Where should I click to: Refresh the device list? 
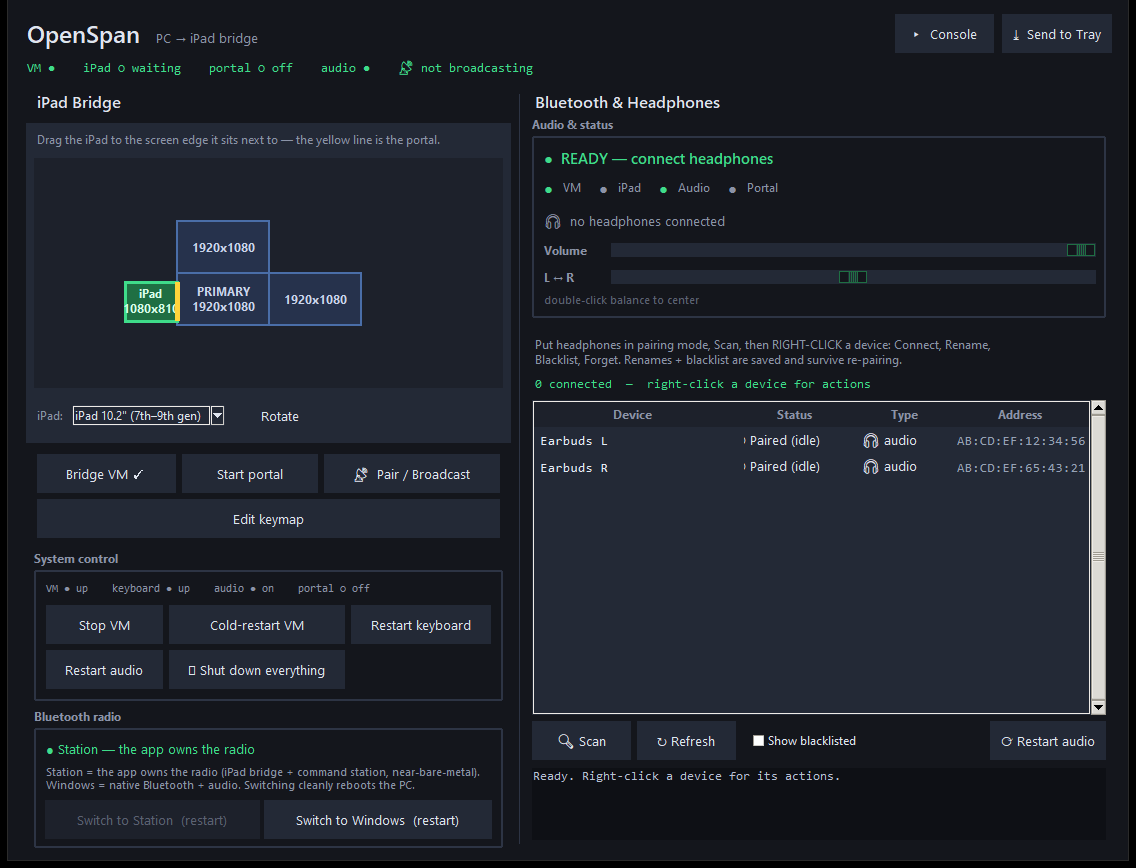point(686,741)
